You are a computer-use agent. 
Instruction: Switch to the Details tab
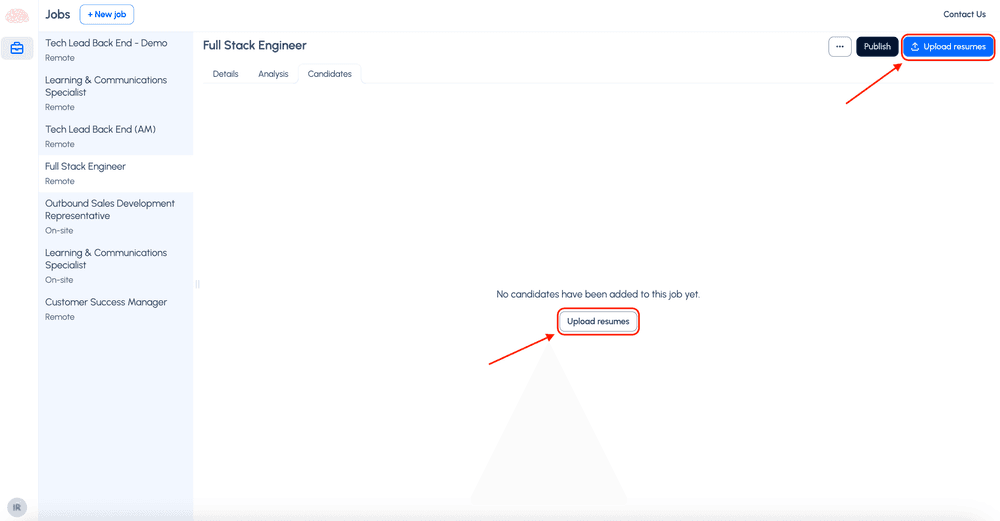point(226,74)
